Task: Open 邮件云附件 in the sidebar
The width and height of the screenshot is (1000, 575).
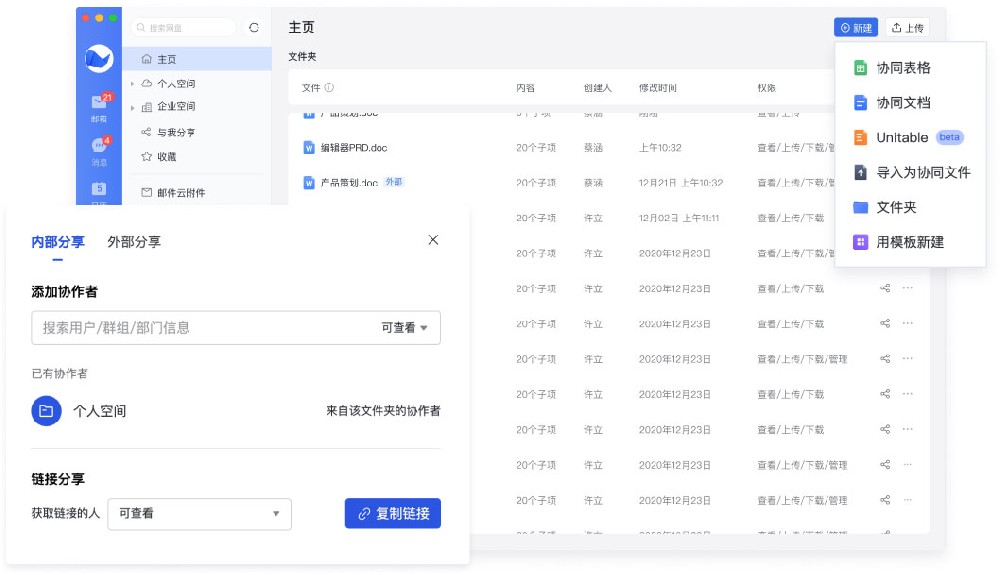Action: [180, 192]
